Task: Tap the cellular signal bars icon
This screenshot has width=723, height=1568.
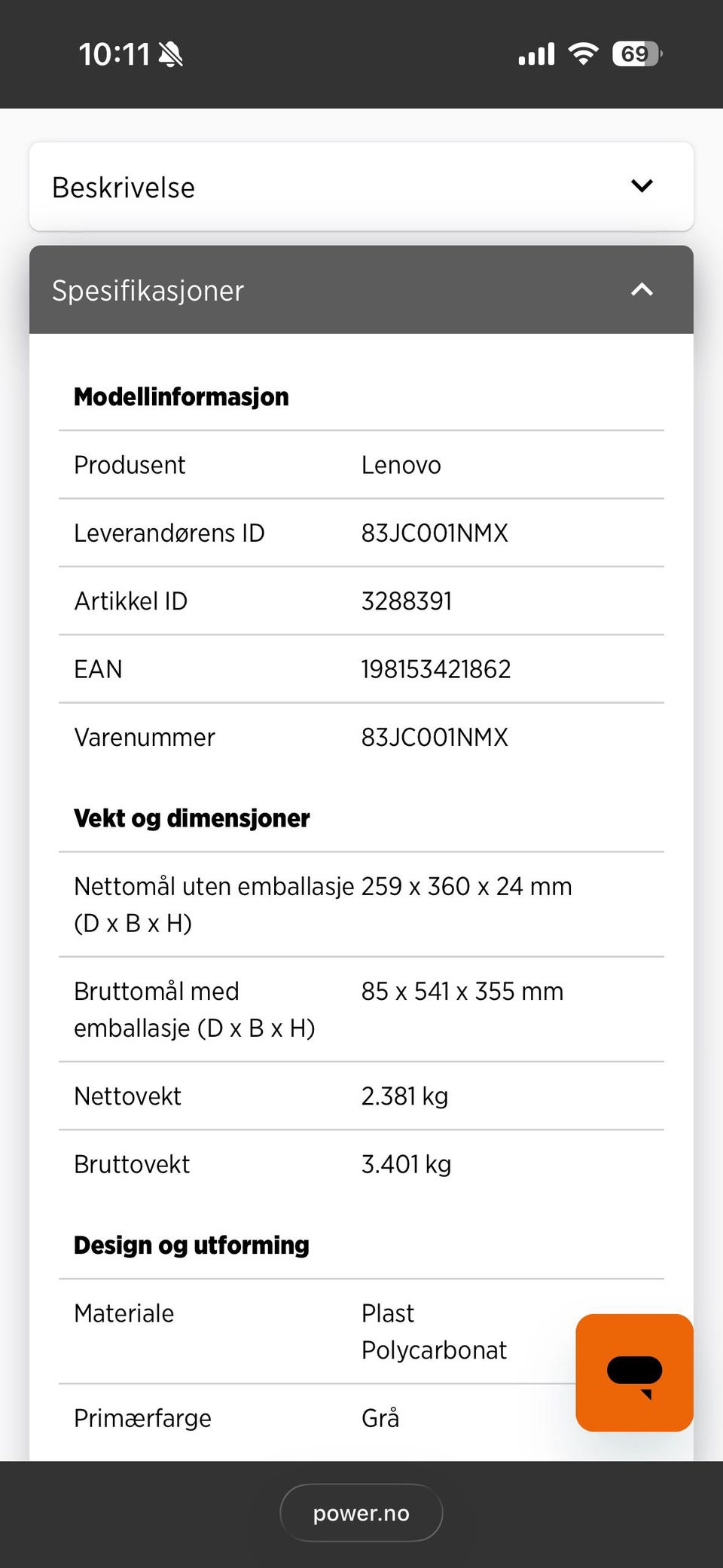Action: click(536, 54)
